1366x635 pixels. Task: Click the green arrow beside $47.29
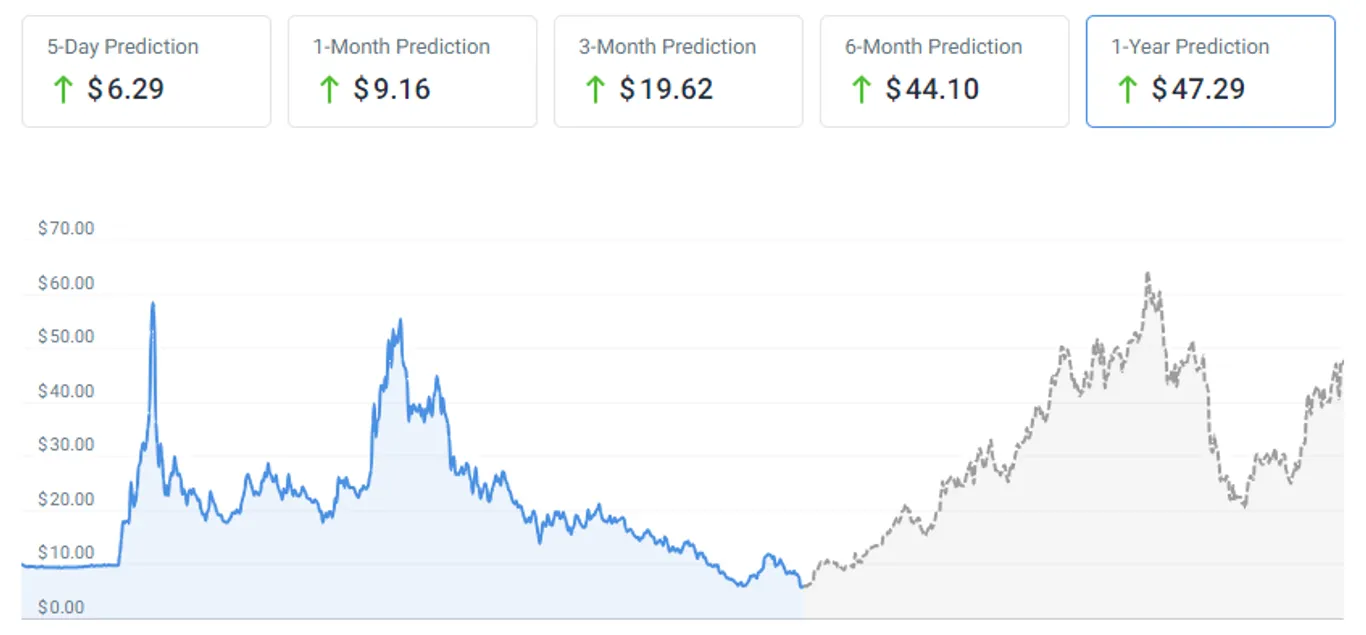coord(1126,90)
